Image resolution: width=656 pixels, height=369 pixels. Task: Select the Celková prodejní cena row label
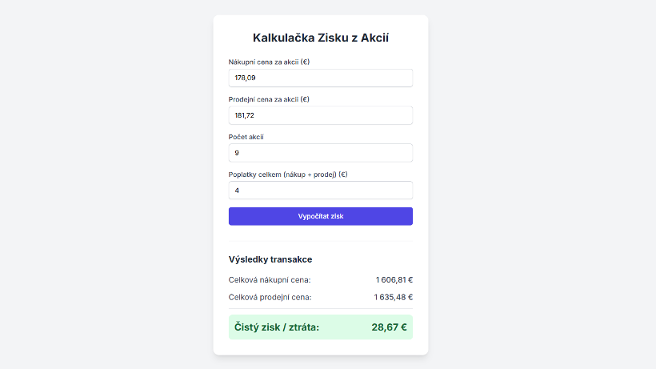click(270, 297)
